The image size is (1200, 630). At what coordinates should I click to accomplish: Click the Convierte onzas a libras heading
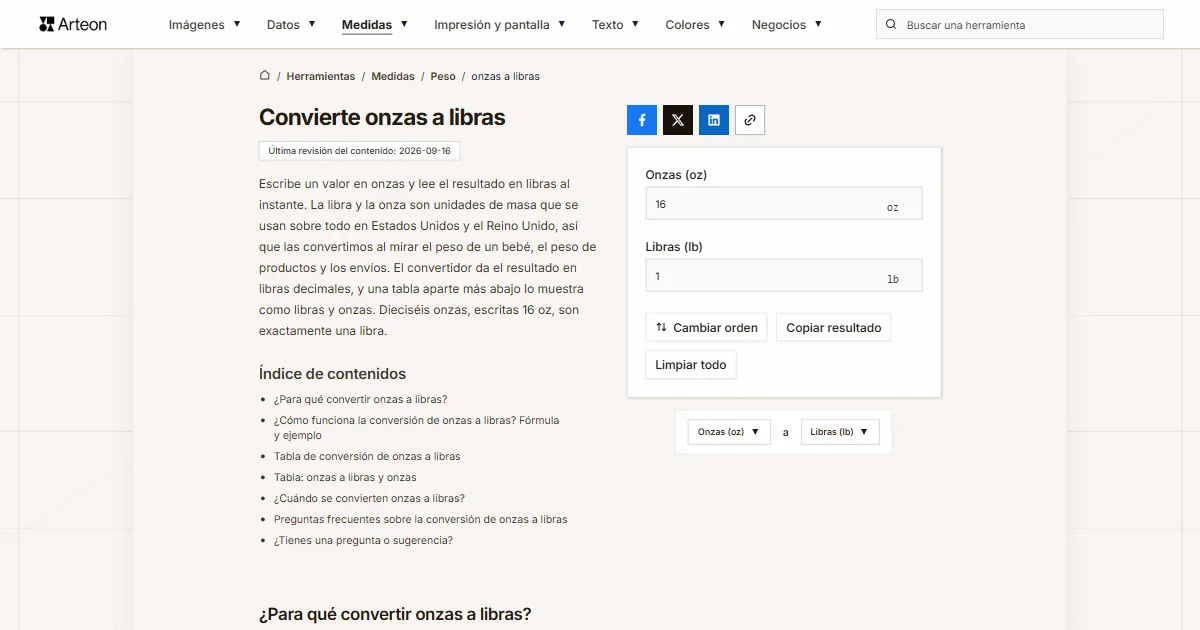382,117
